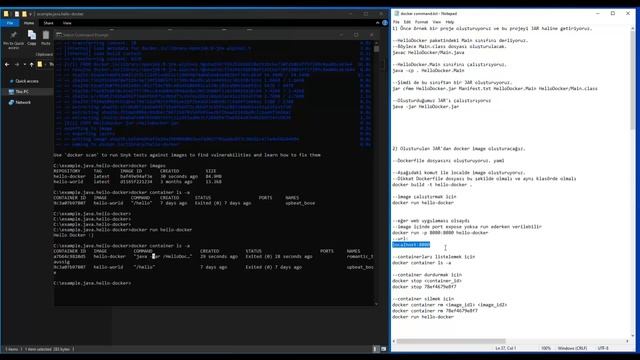The image size is (640, 360).
Task: Click 'docker run -p 8080:8080 hello-docker' line
Action: pyautogui.click(x=440, y=233)
